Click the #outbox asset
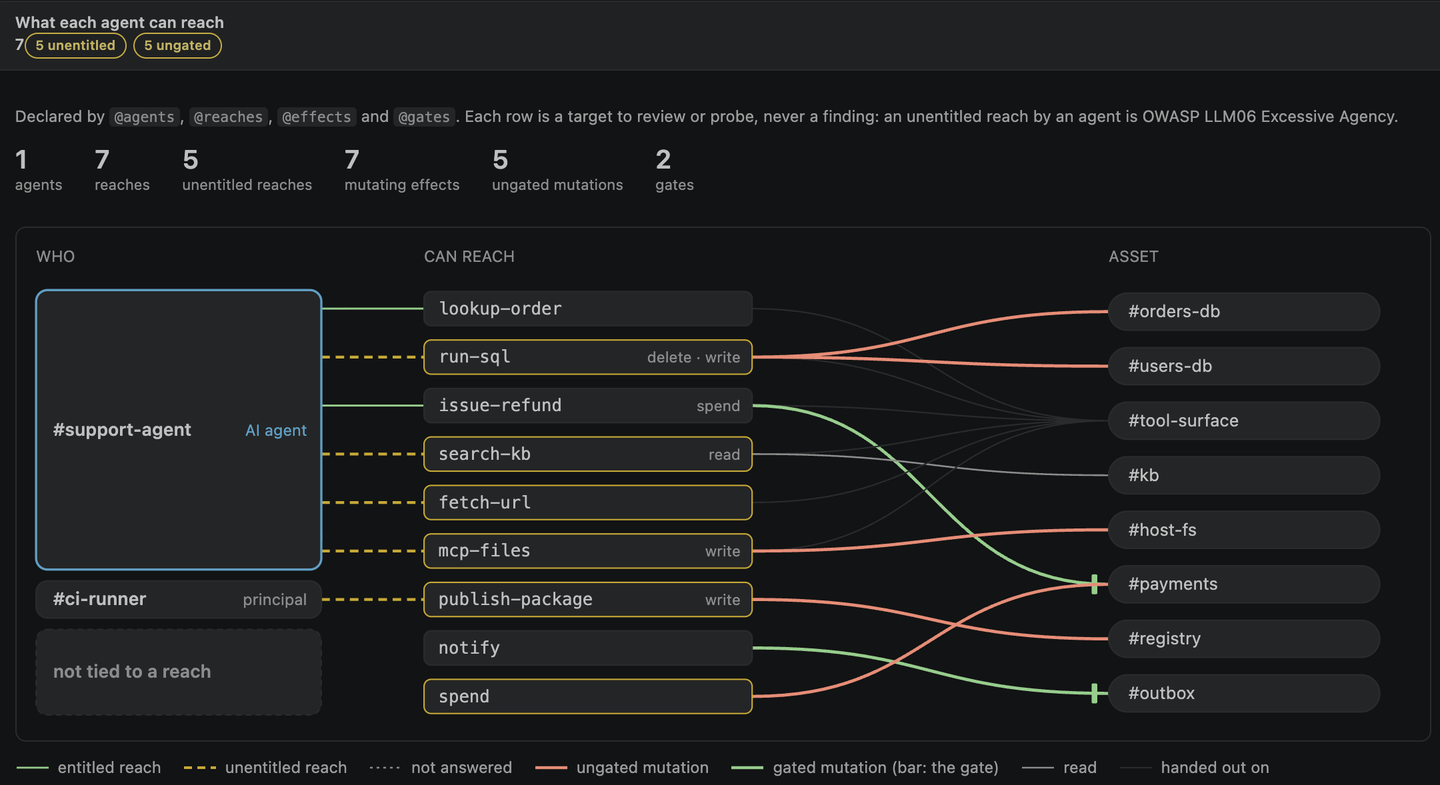This screenshot has width=1440, height=785. click(x=1244, y=693)
